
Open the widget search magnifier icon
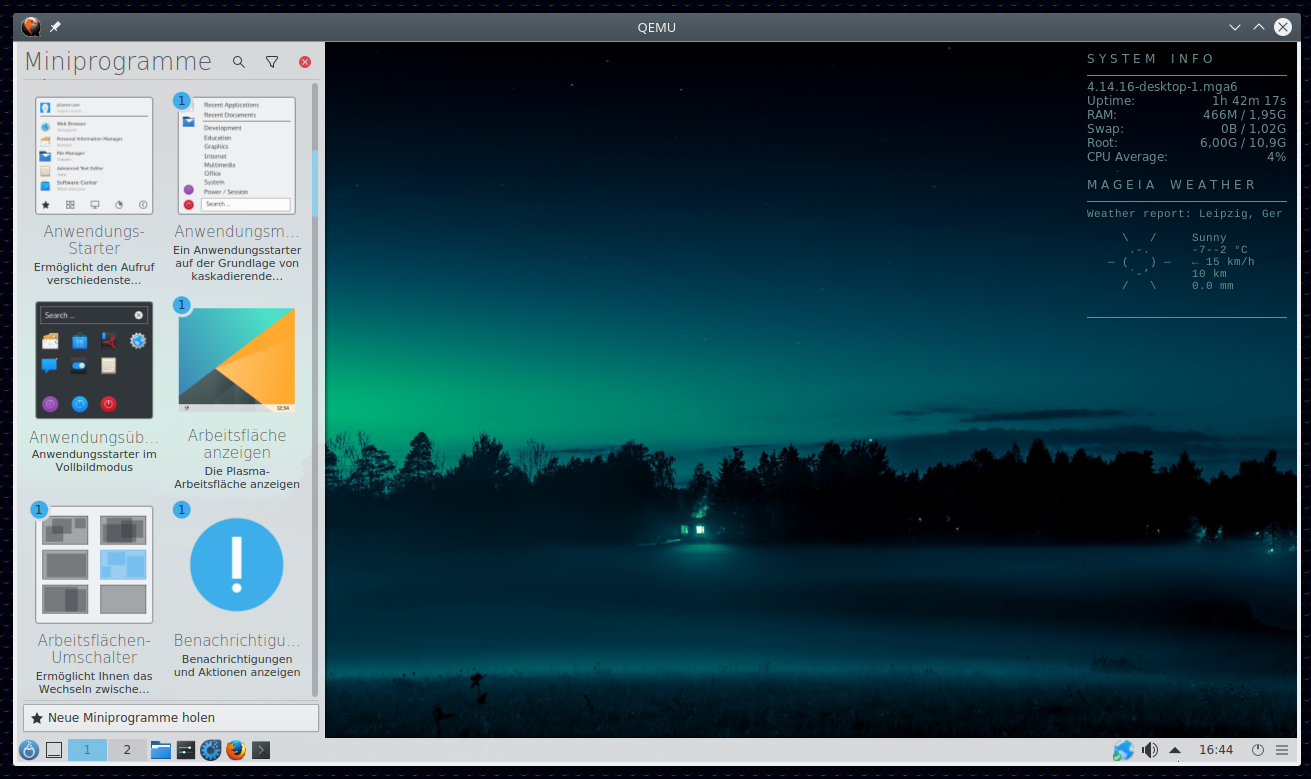coord(238,62)
